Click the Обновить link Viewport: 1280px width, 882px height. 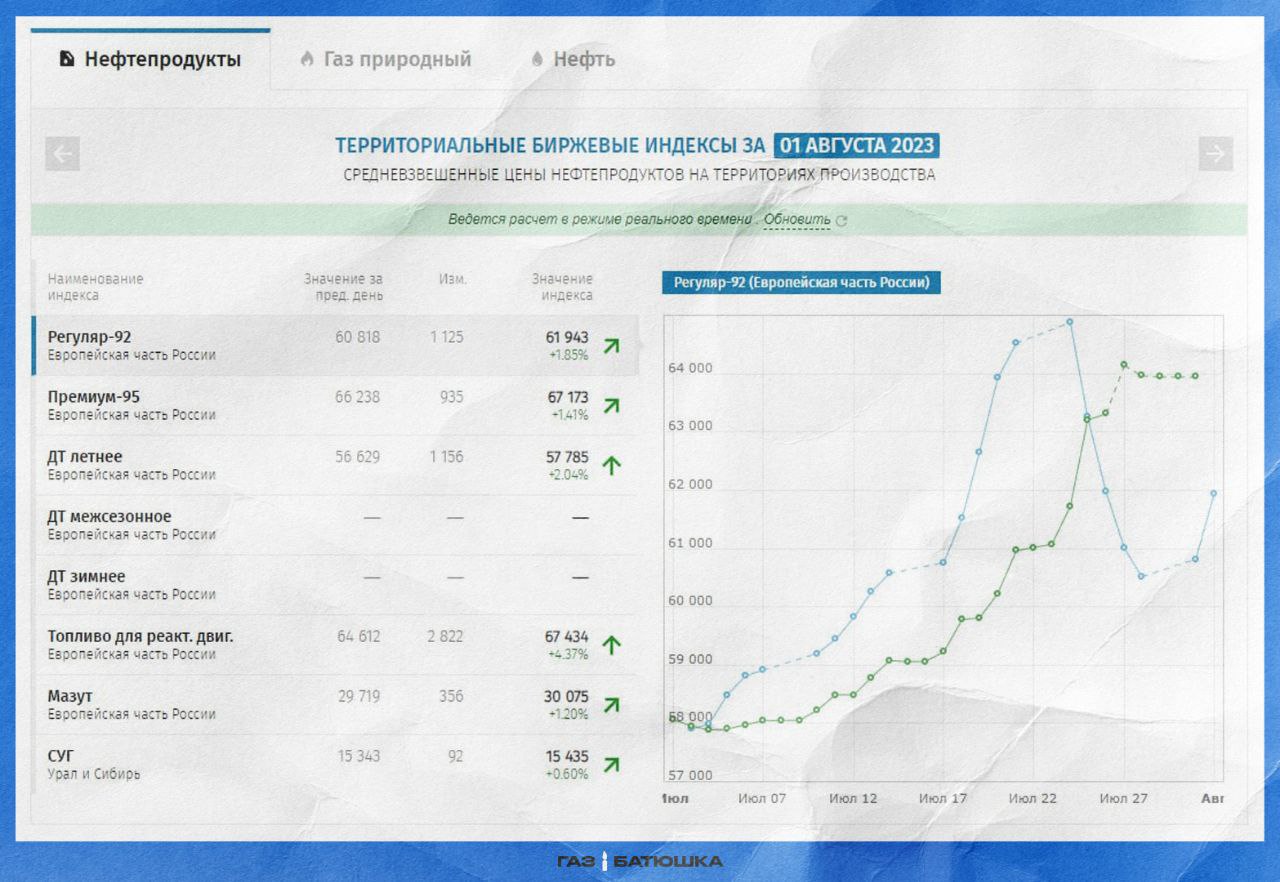pyautogui.click(x=797, y=220)
